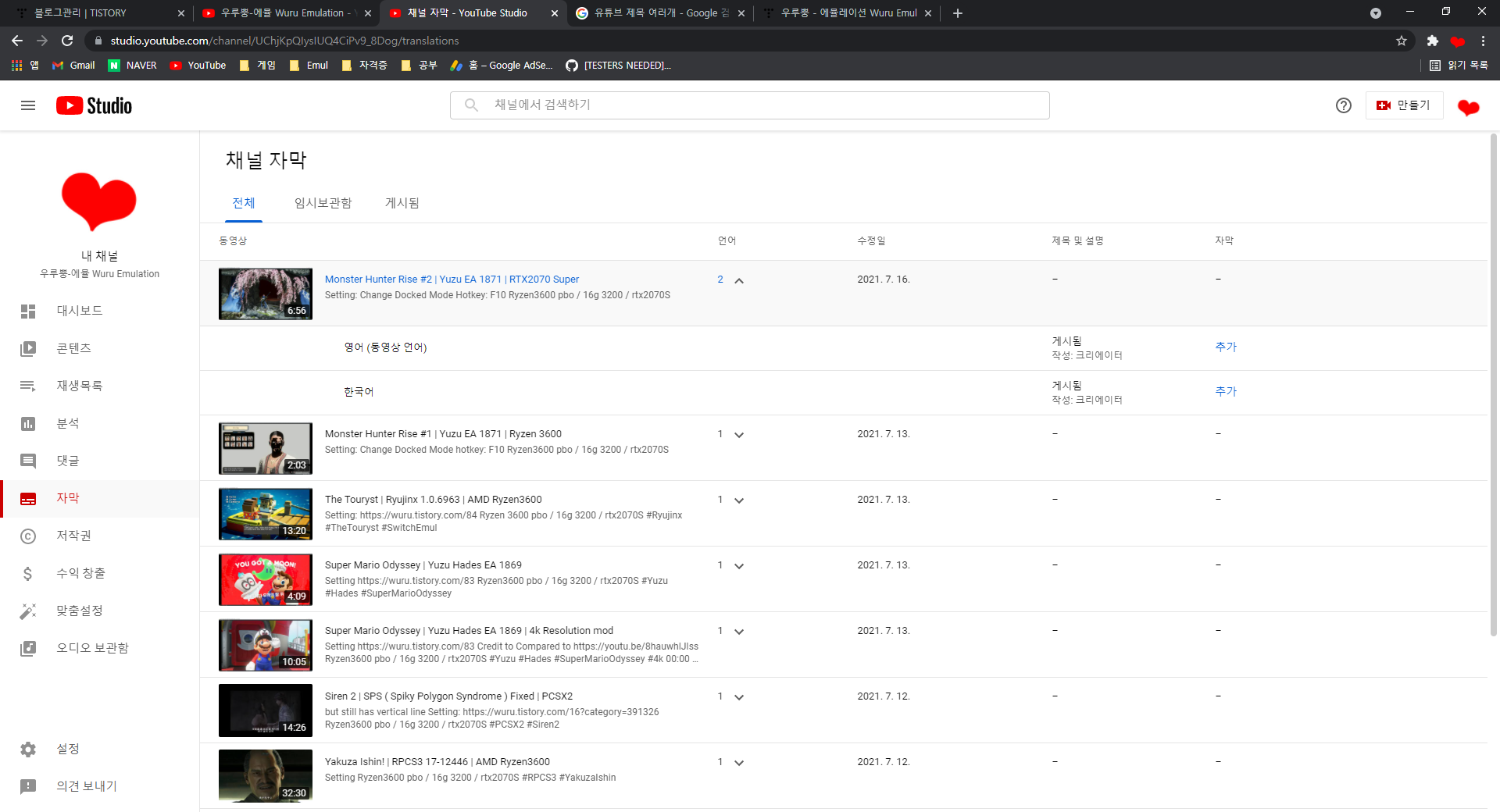Image resolution: width=1500 pixels, height=812 pixels.
Task: Select Subtitles in the sidebar
Action: (99, 498)
